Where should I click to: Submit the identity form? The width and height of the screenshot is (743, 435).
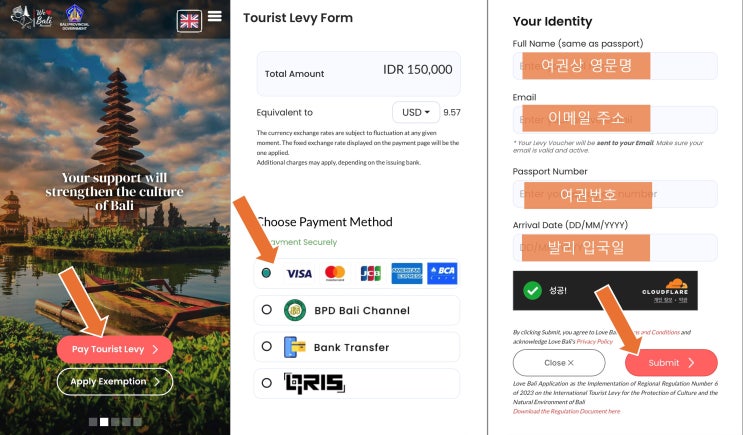point(671,363)
